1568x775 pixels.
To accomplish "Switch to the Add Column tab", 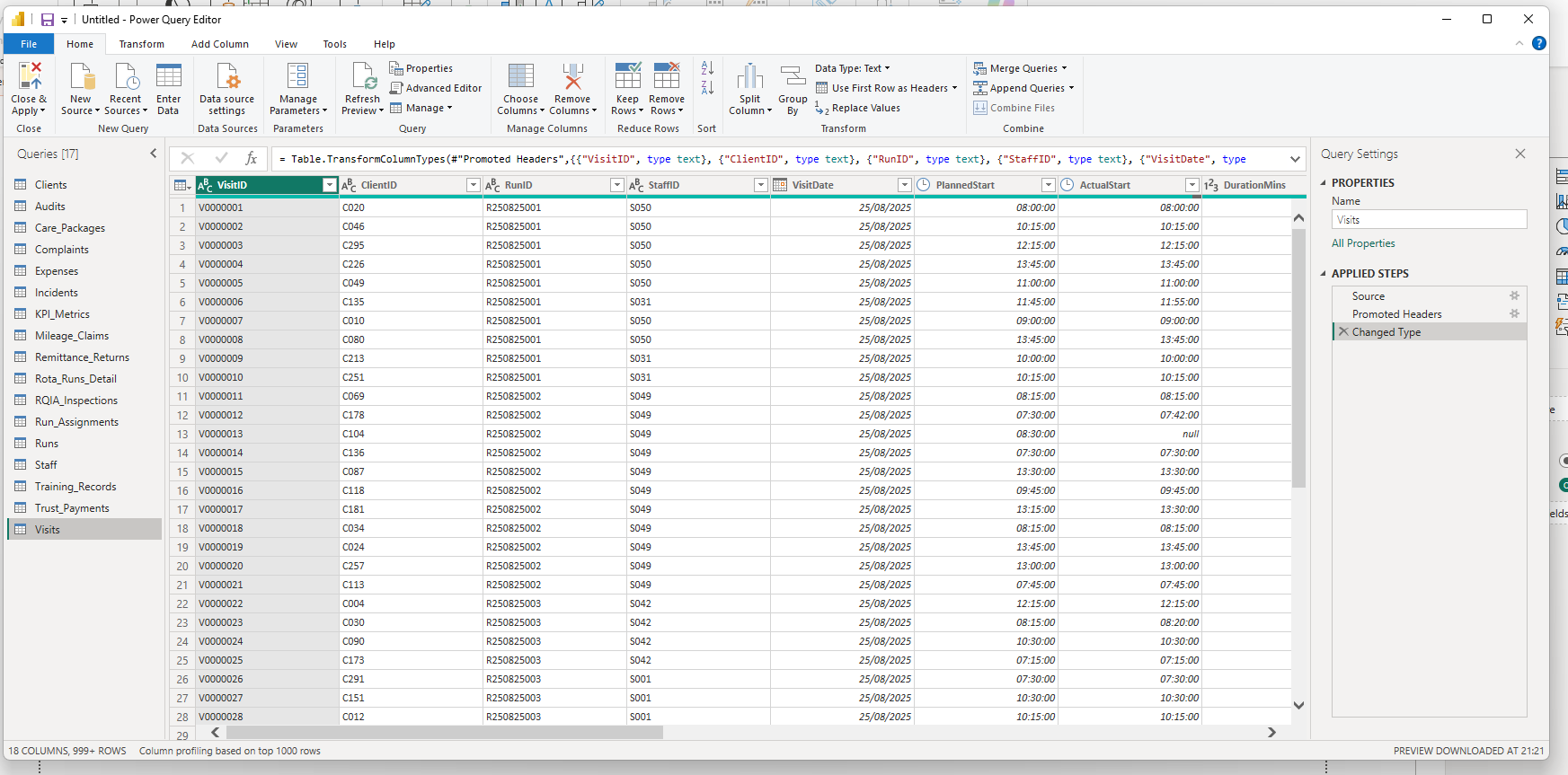I will (220, 44).
